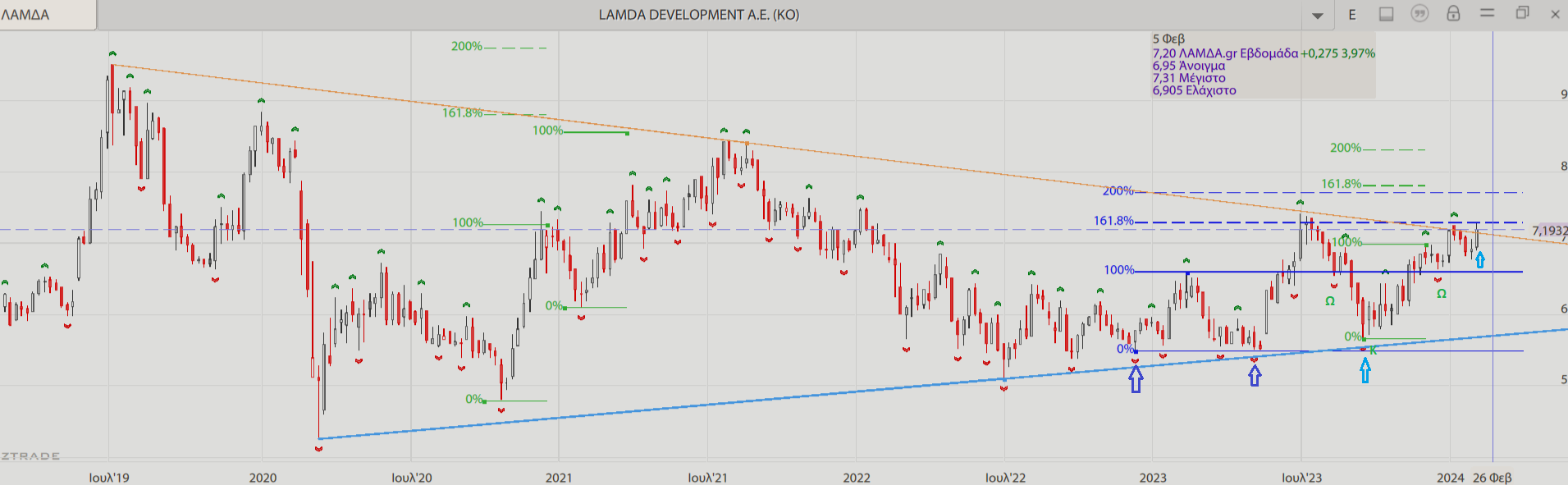Click the '7,31 Μέγιστο' high value

click(x=1189, y=78)
